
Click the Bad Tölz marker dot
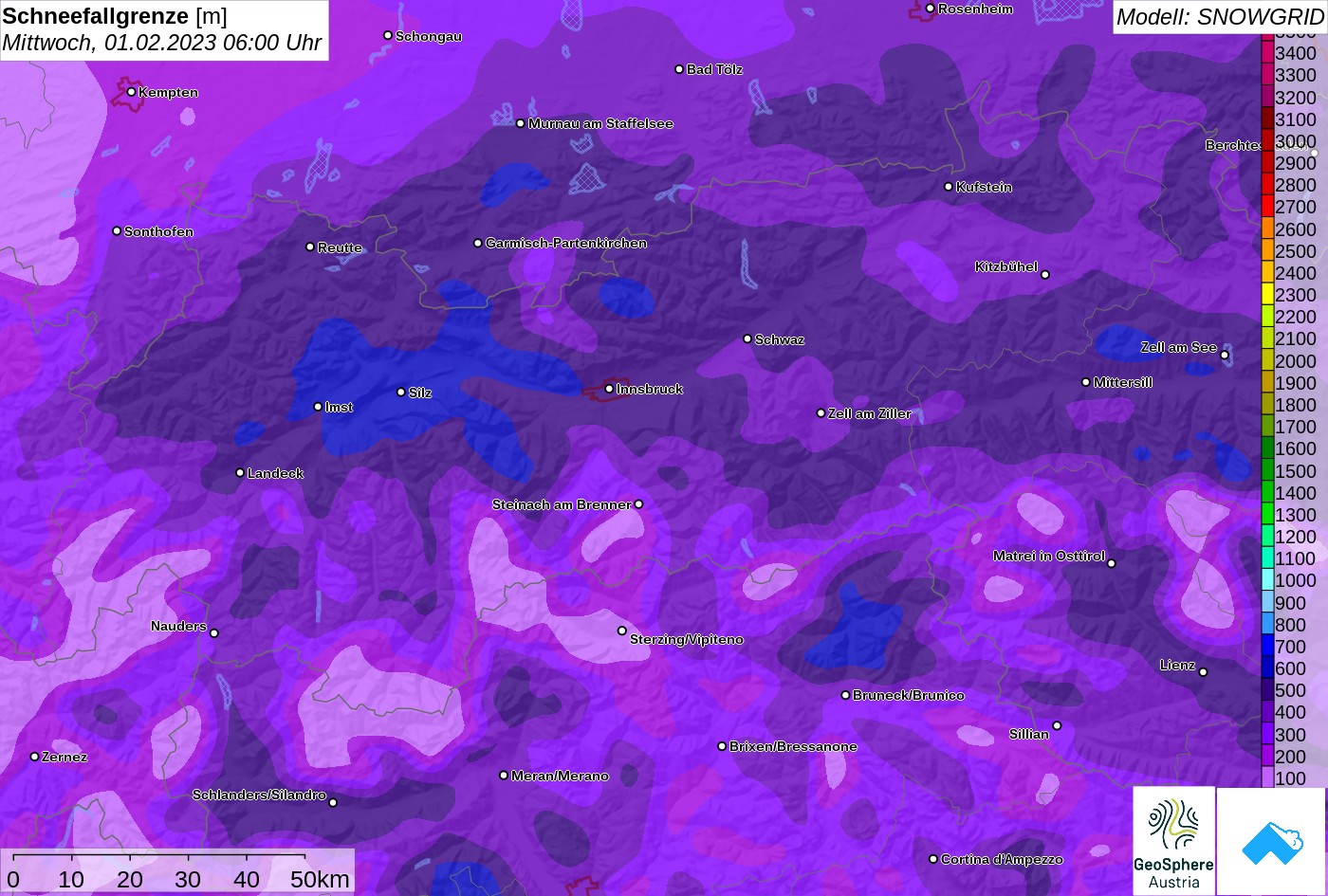[x=679, y=69]
